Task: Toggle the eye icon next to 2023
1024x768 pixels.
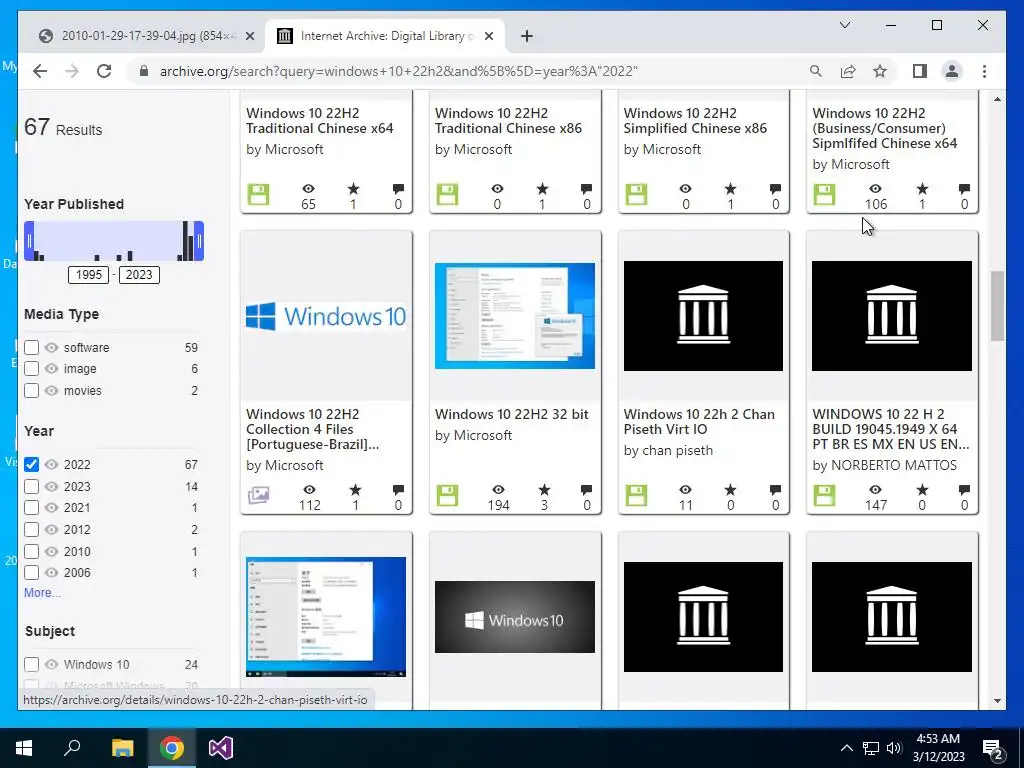Action: tap(52, 487)
